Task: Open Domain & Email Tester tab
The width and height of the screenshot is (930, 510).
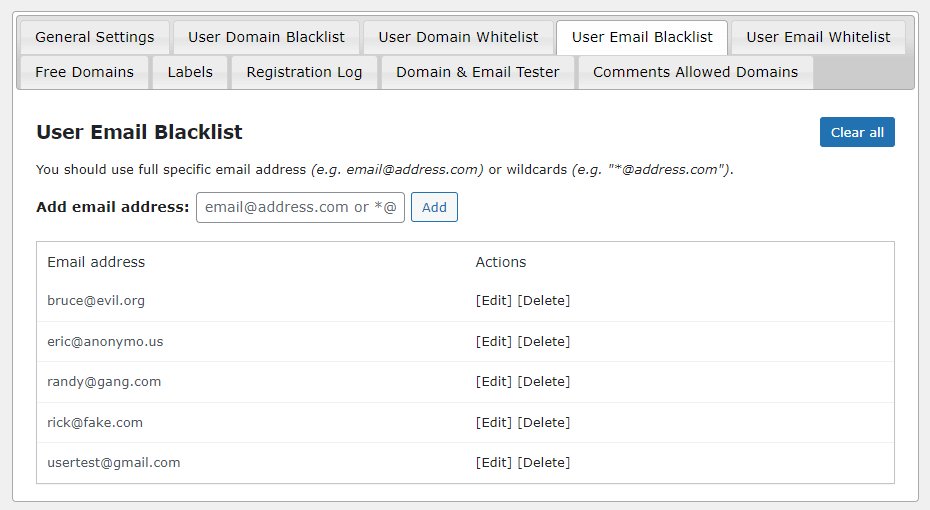Action: tap(477, 72)
